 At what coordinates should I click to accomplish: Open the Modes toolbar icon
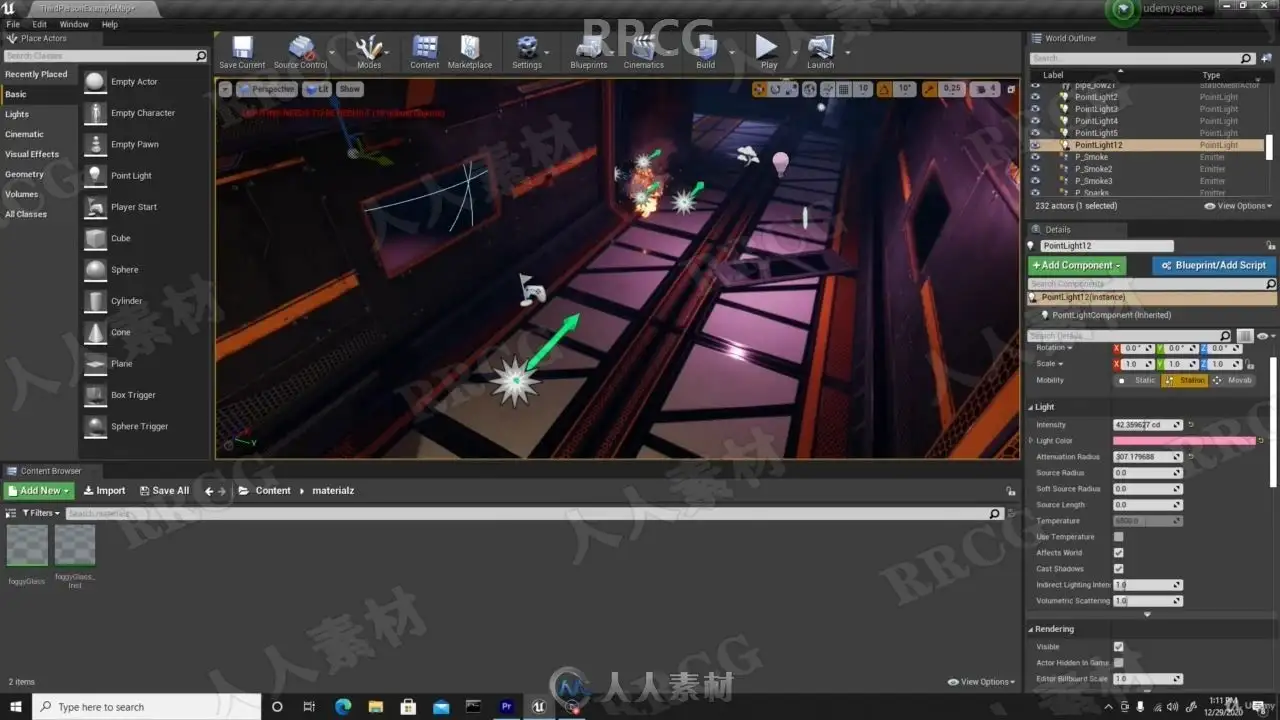(369, 52)
